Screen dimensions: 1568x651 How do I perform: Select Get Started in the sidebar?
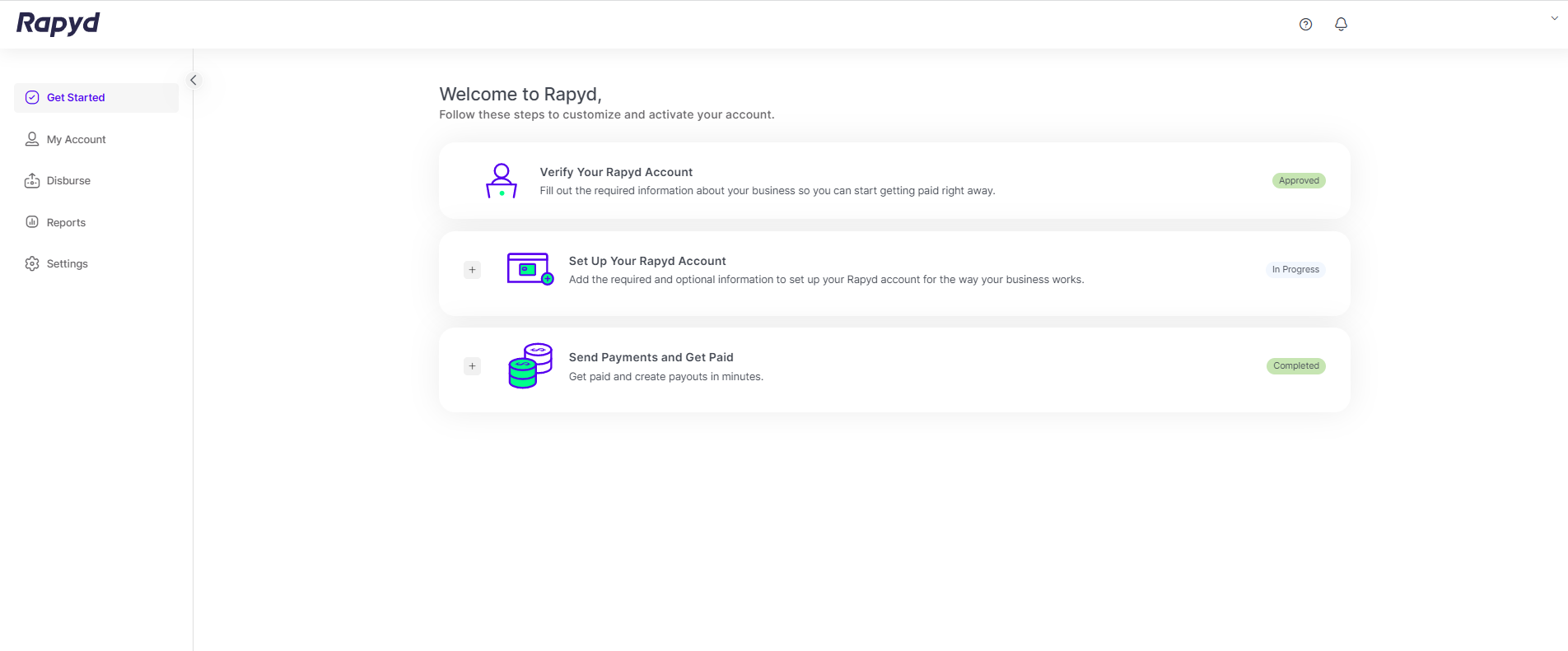[x=76, y=98]
